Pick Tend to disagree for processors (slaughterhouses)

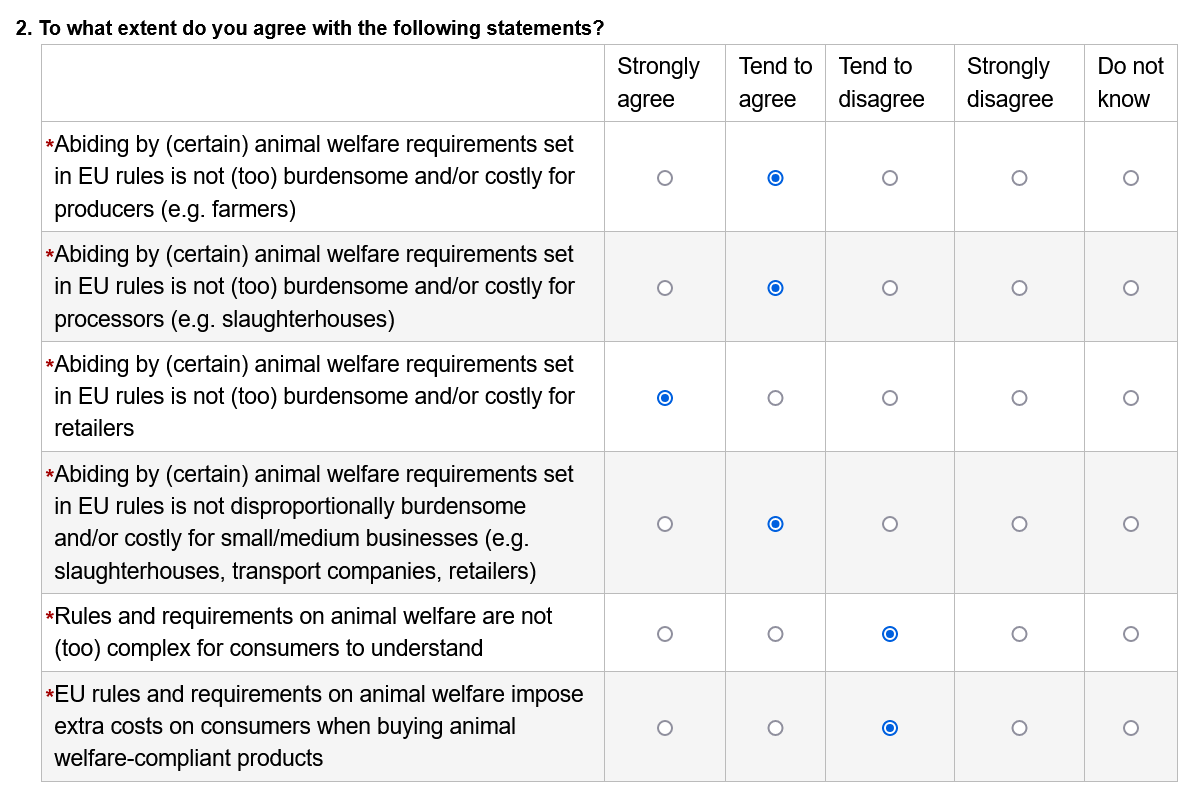point(890,288)
